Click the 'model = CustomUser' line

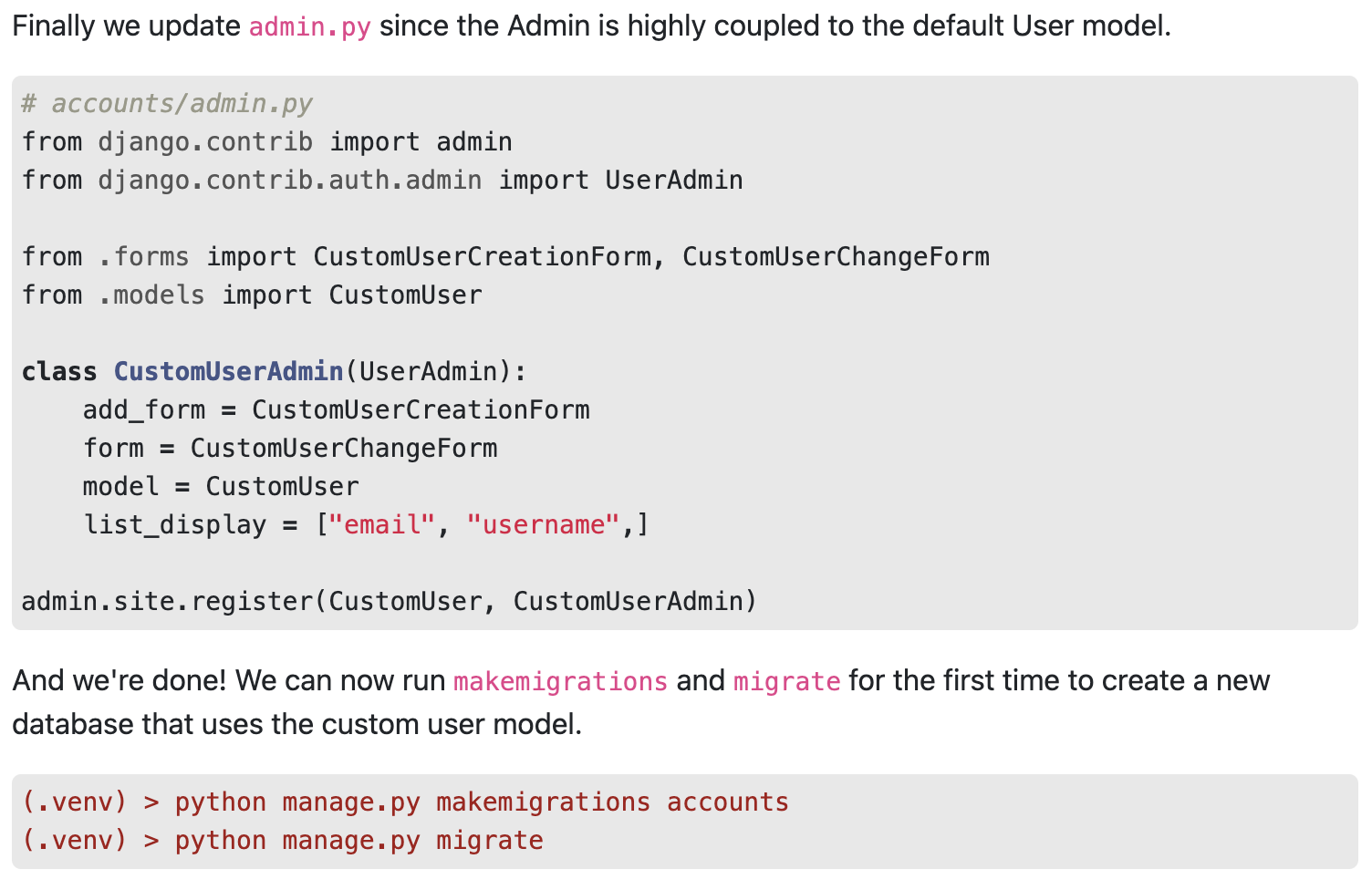pyautogui.click(x=221, y=487)
